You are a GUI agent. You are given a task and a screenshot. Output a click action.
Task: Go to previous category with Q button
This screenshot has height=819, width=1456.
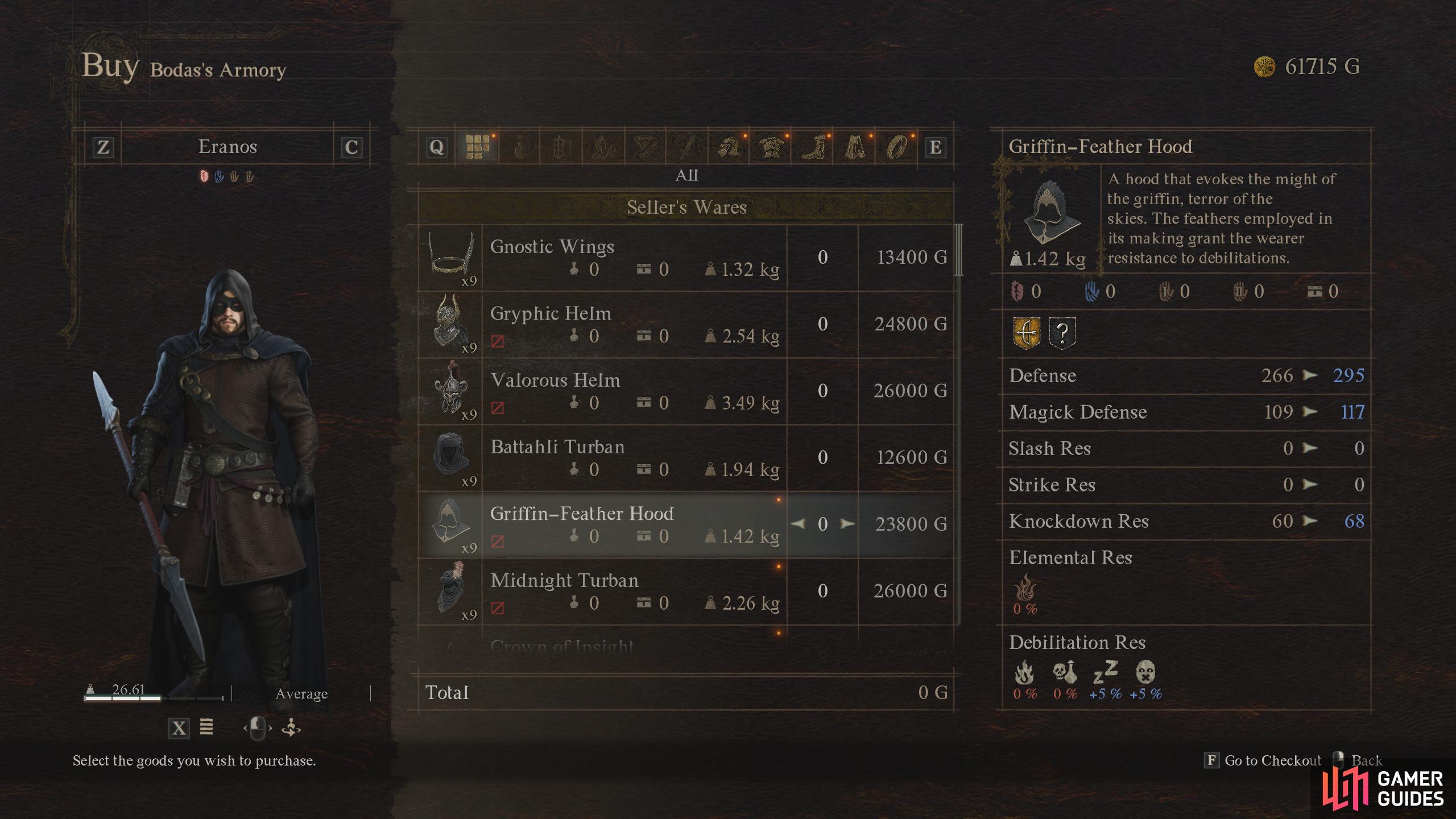point(436,148)
